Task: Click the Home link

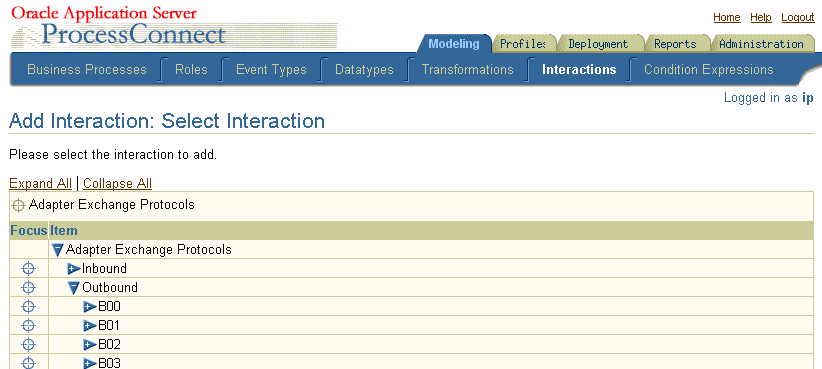Action: pos(727,18)
